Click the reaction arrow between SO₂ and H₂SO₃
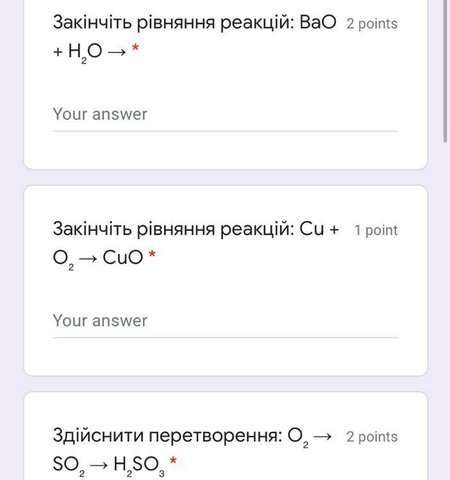 (x=99, y=465)
